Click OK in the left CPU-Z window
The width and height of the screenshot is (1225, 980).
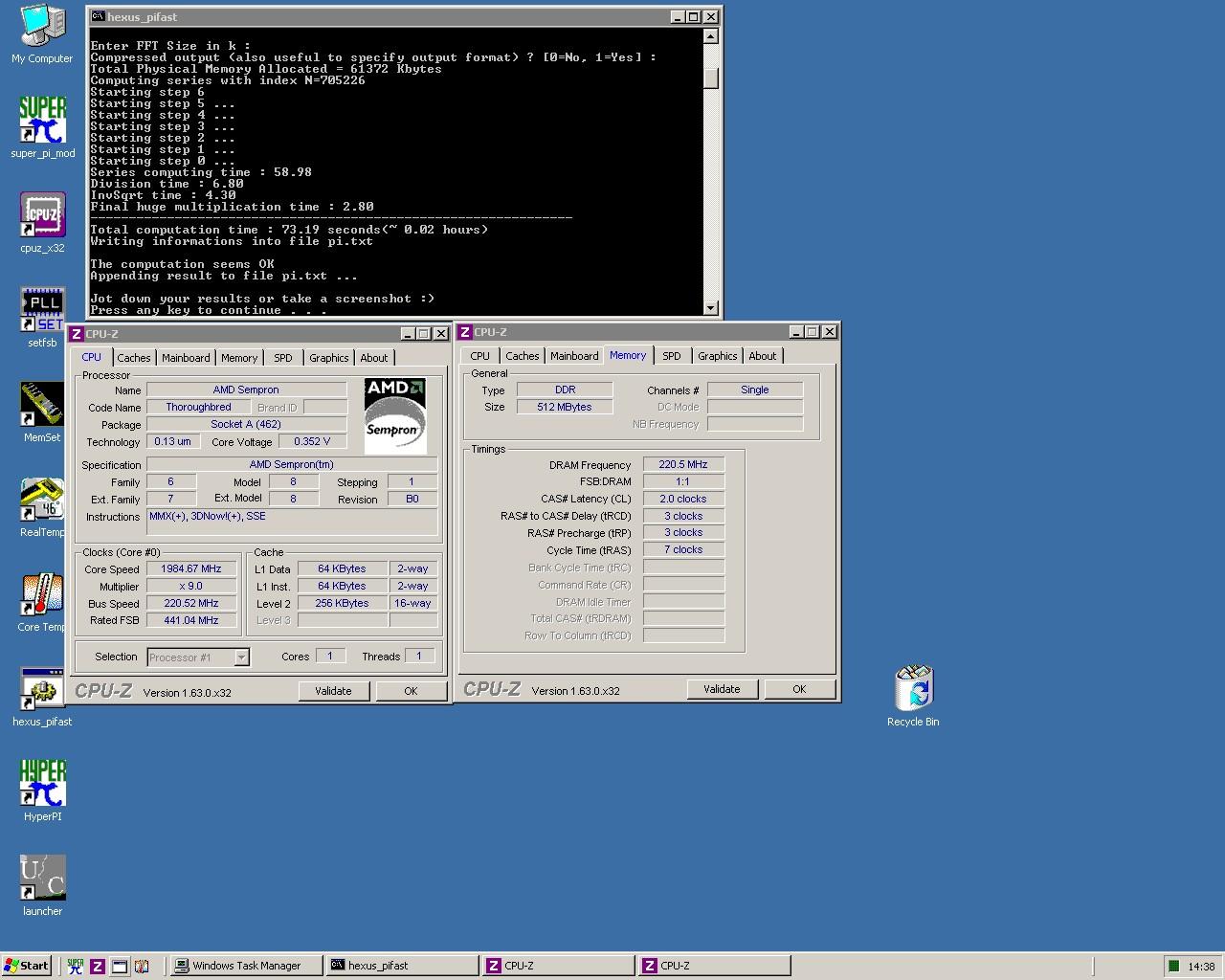pos(411,691)
